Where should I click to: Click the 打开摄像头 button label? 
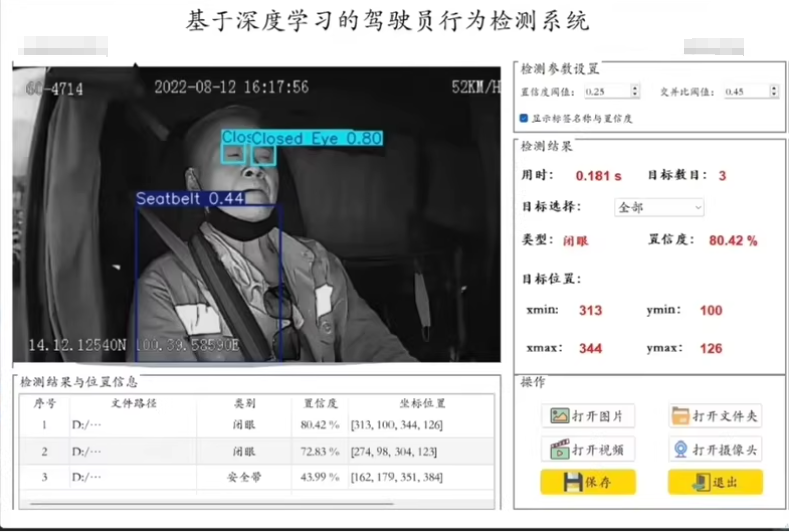pos(725,449)
